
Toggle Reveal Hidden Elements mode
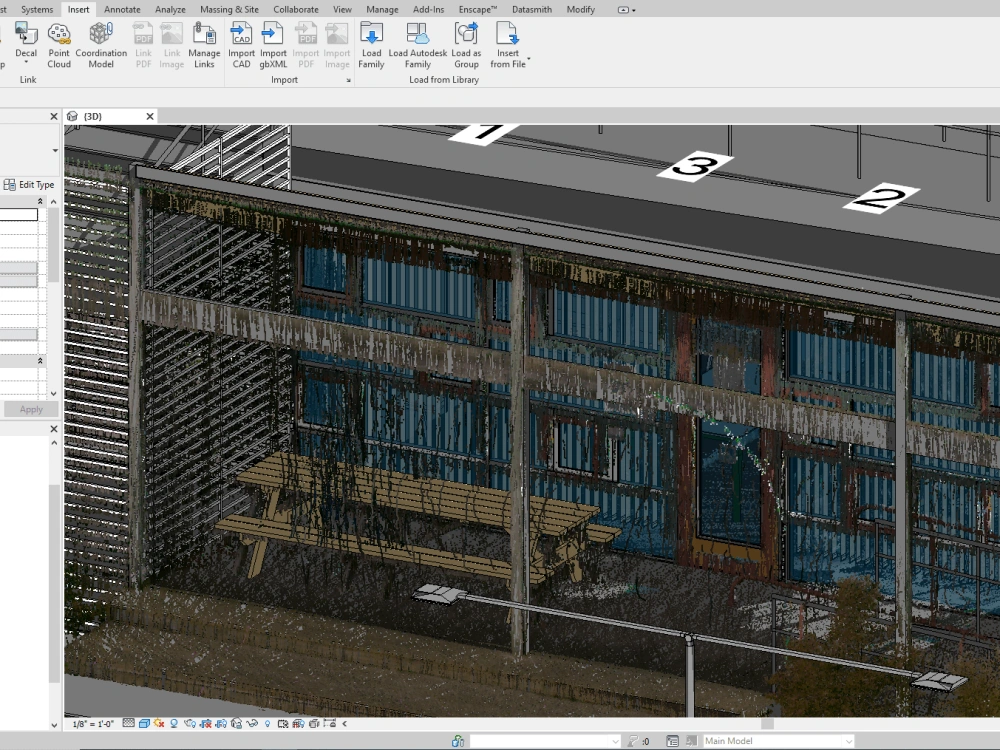[x=266, y=724]
